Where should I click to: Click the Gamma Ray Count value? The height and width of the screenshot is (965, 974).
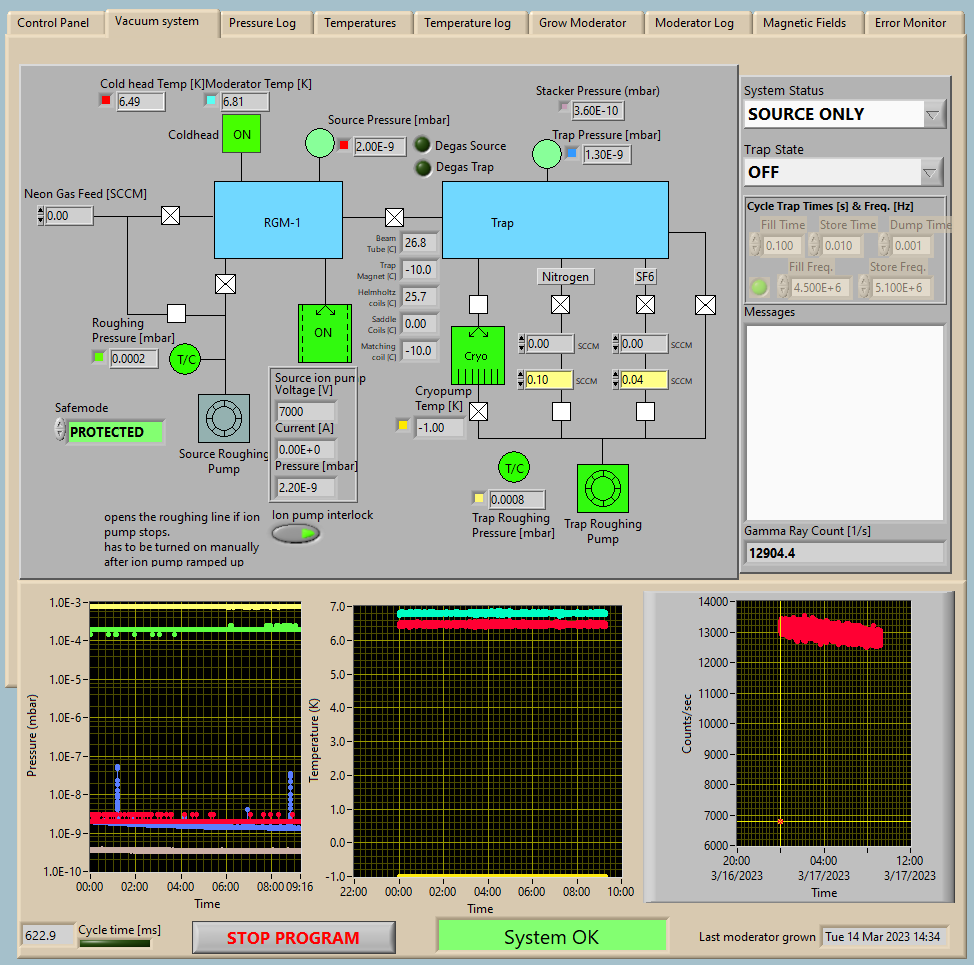(844, 553)
